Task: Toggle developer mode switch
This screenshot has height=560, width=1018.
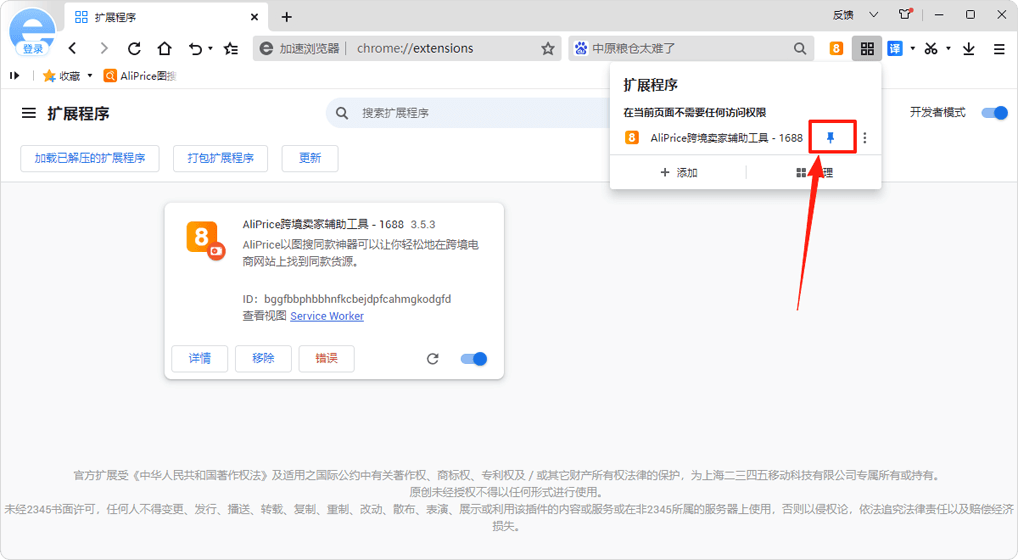Action: pyautogui.click(x=994, y=113)
